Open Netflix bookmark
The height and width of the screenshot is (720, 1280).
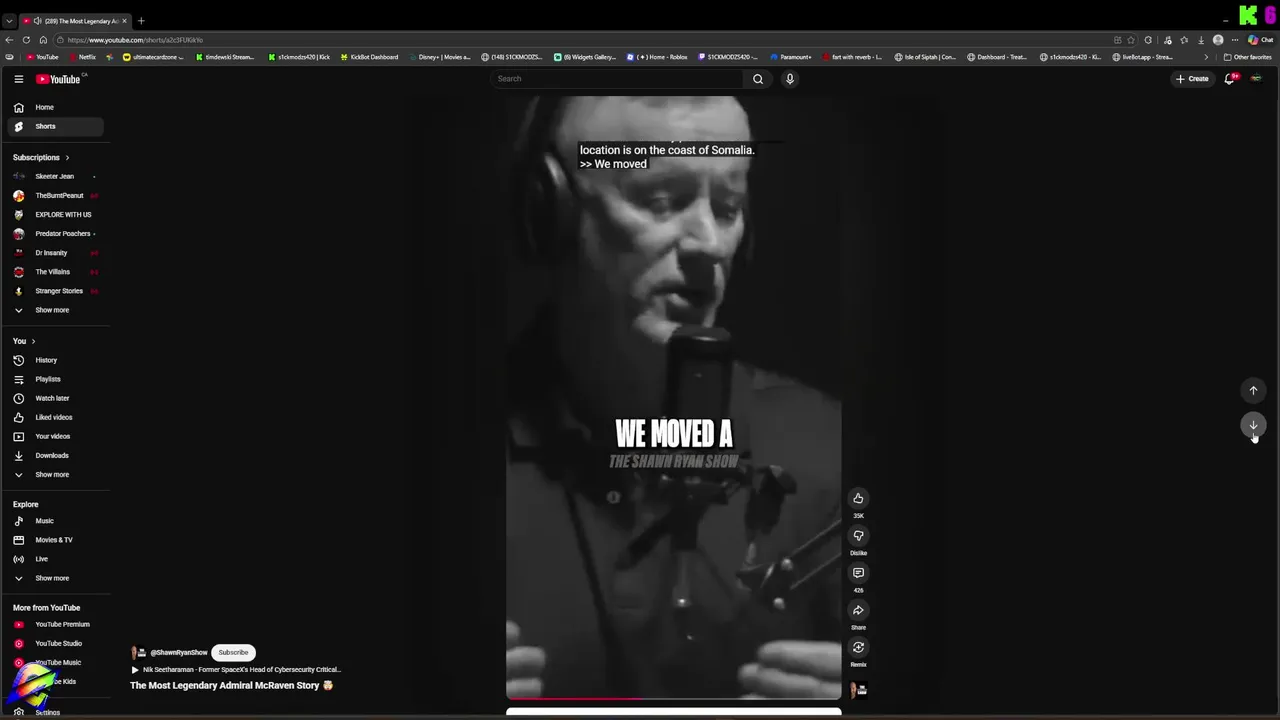[x=82, y=57]
